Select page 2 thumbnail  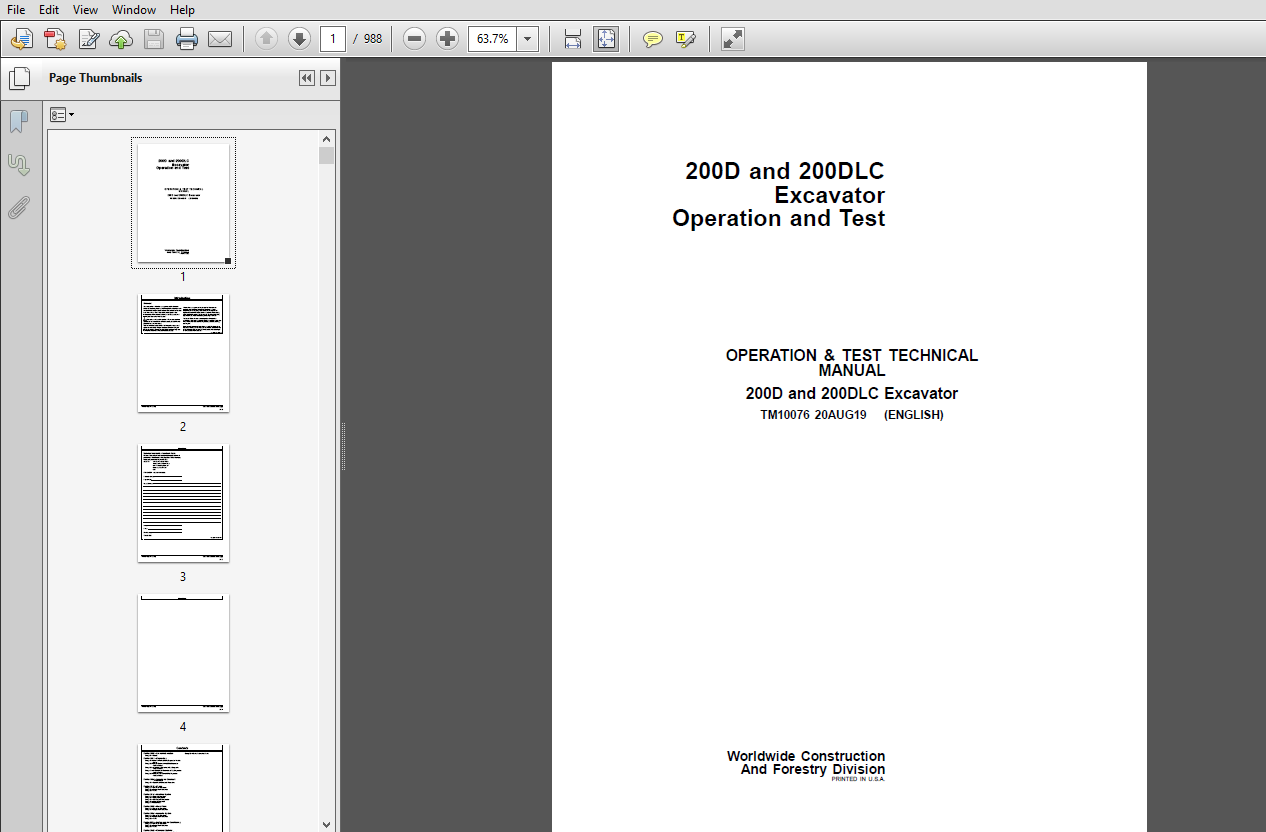tap(183, 353)
